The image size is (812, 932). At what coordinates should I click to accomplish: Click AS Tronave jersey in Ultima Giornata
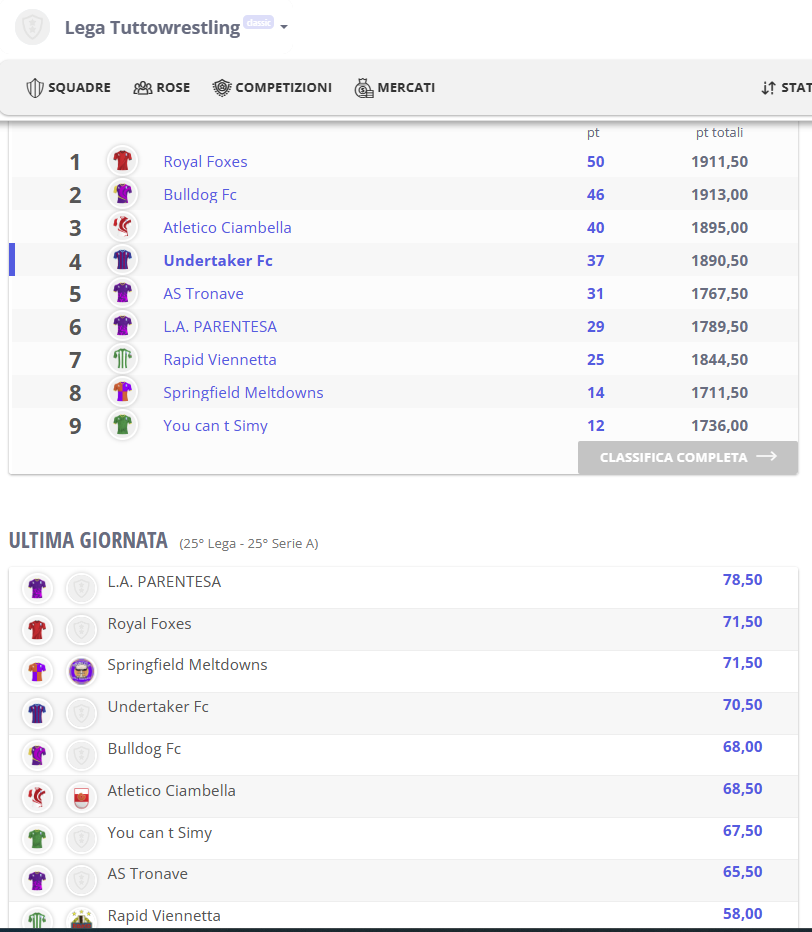(37, 880)
